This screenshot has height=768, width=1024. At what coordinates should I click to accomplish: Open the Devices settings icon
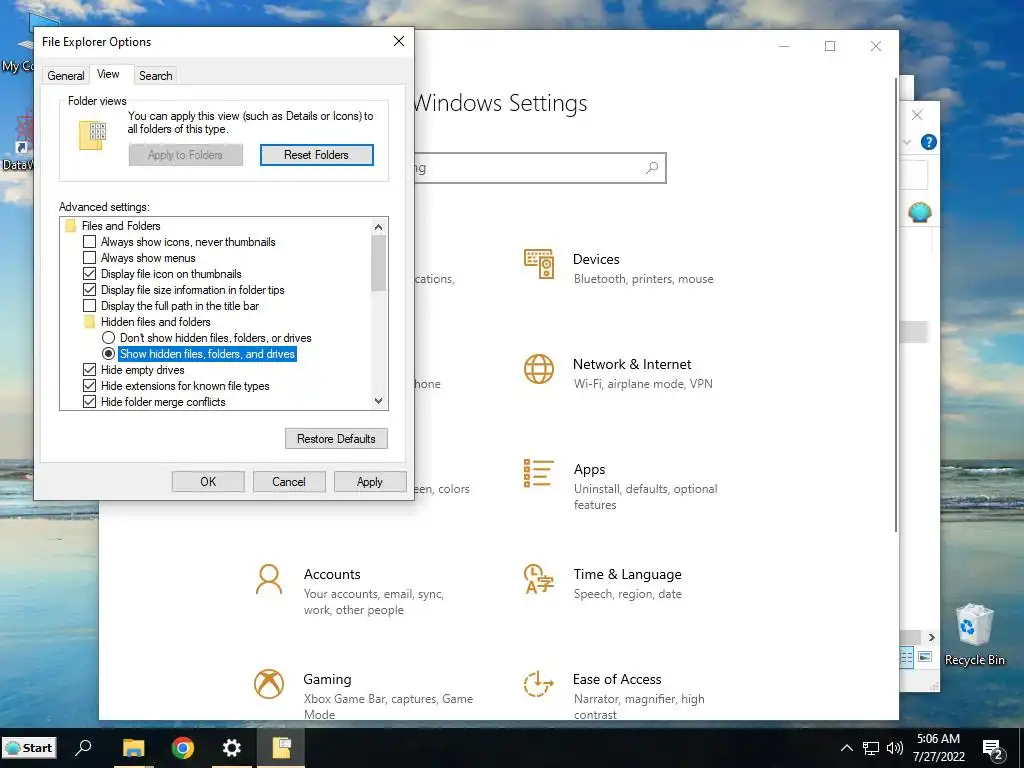pos(539,264)
